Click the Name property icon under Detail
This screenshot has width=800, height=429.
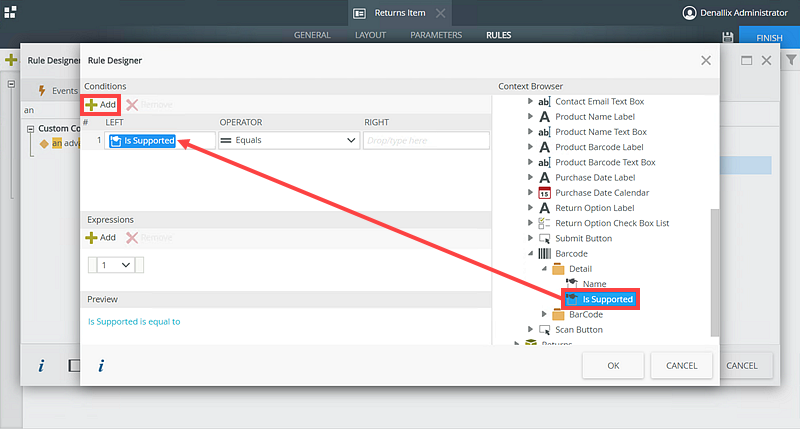[572, 284]
